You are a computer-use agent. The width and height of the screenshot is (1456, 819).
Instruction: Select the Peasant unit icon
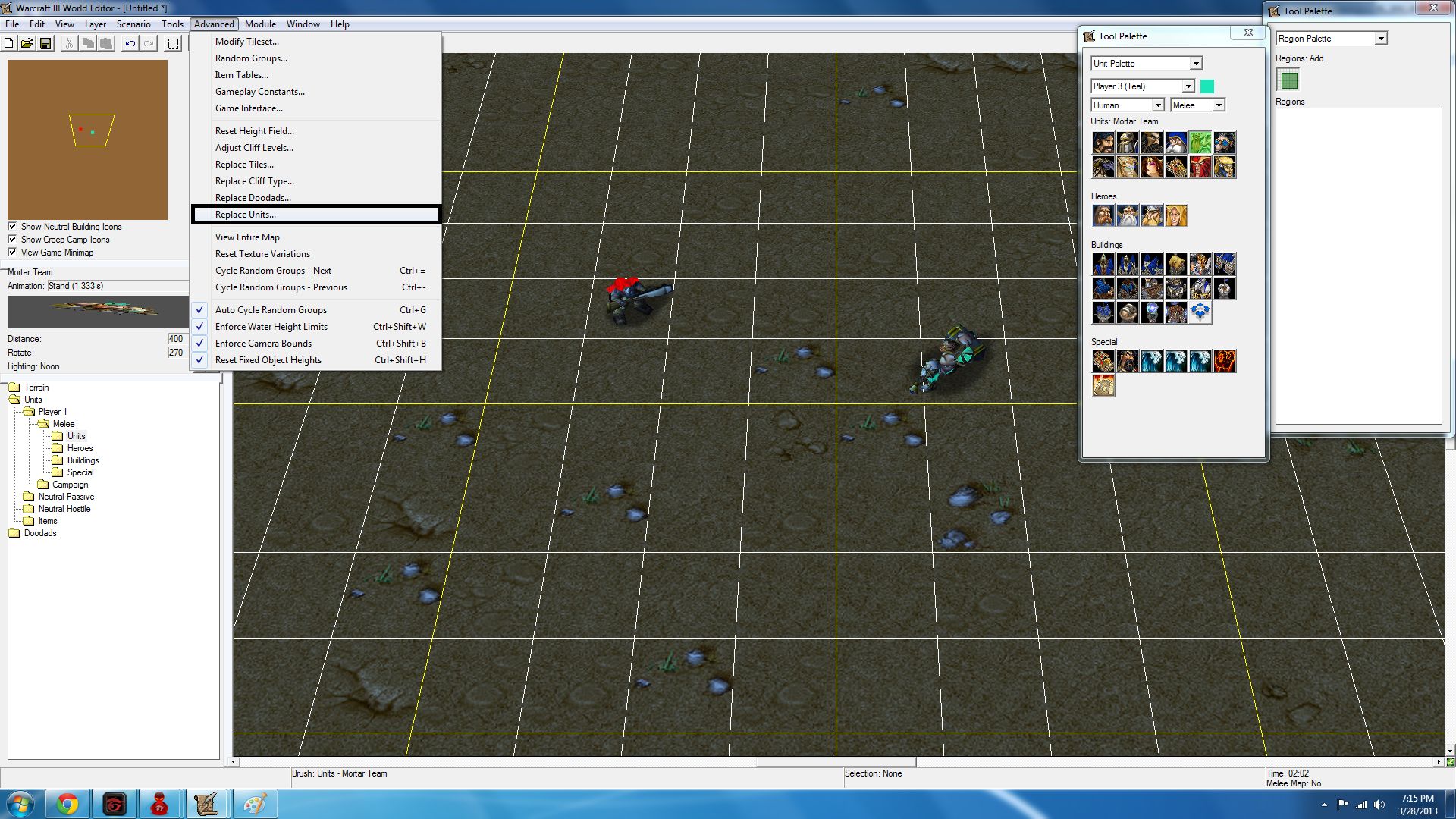point(1103,143)
